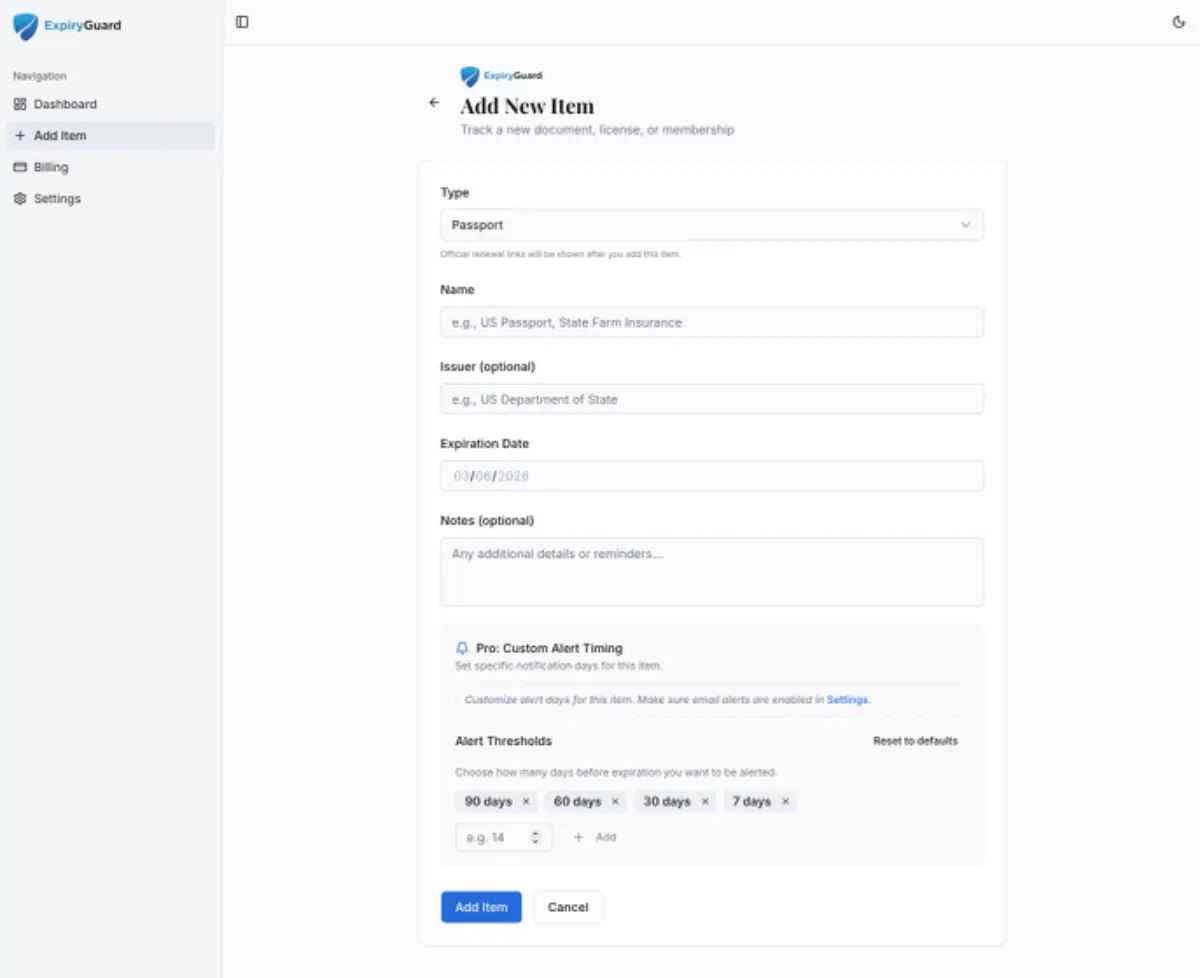Image resolution: width=1200 pixels, height=978 pixels.
Task: Click the Notes optional text area
Action: [712, 572]
